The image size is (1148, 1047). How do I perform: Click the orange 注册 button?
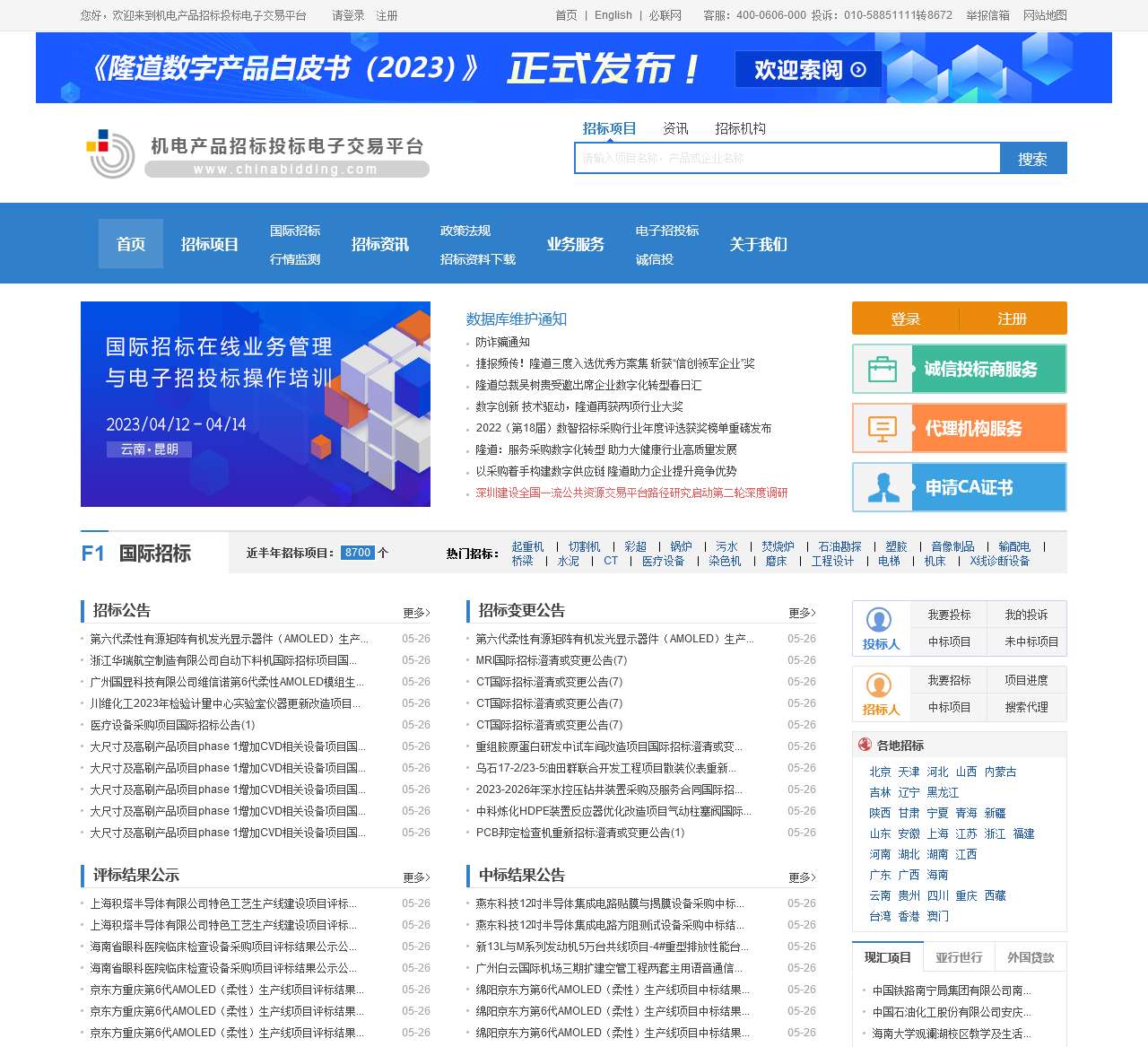tap(1013, 318)
